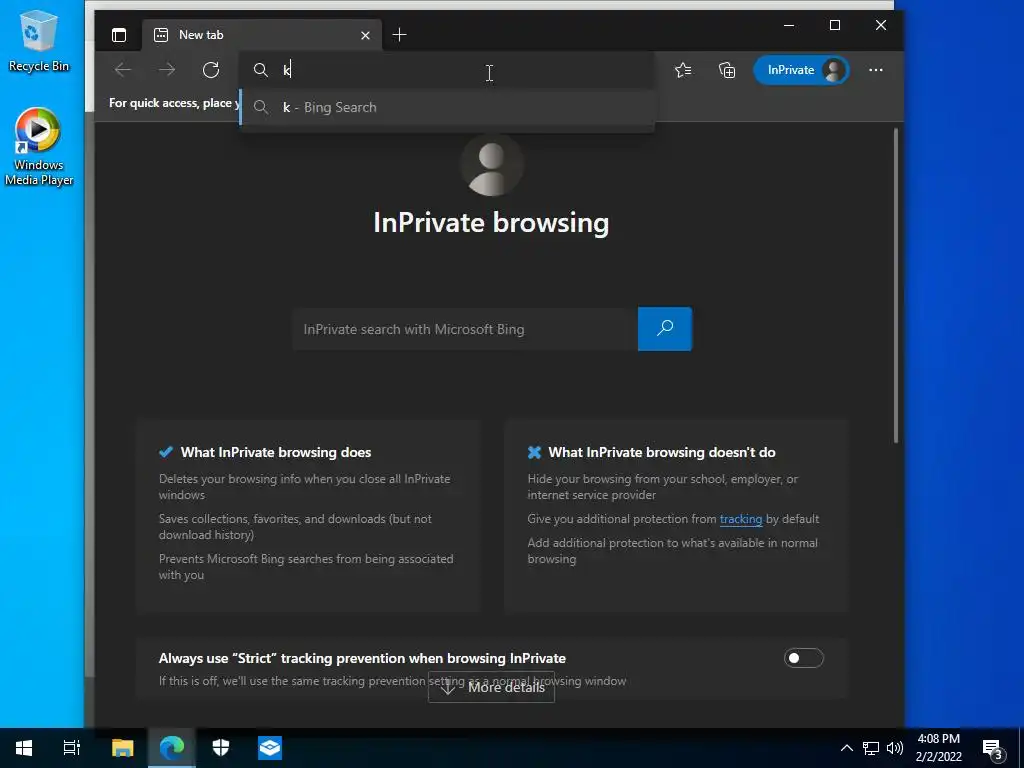Click the large InPrivate avatar image

tap(491, 166)
